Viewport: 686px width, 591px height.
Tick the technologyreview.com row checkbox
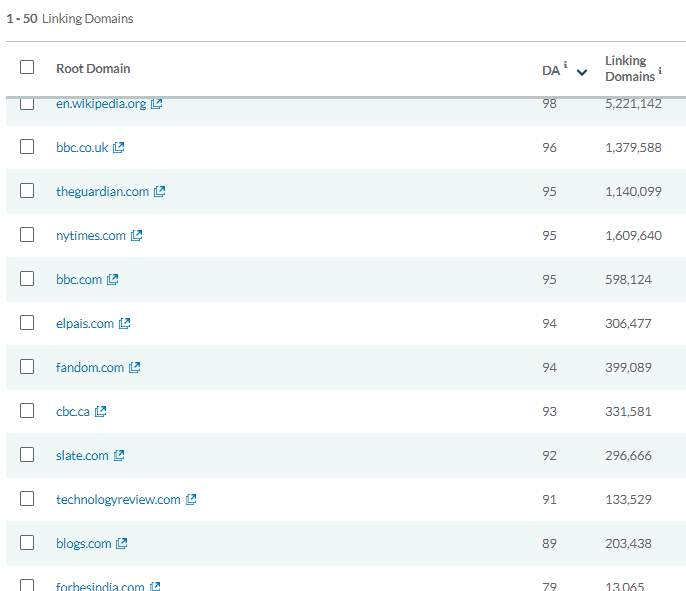tap(27, 498)
